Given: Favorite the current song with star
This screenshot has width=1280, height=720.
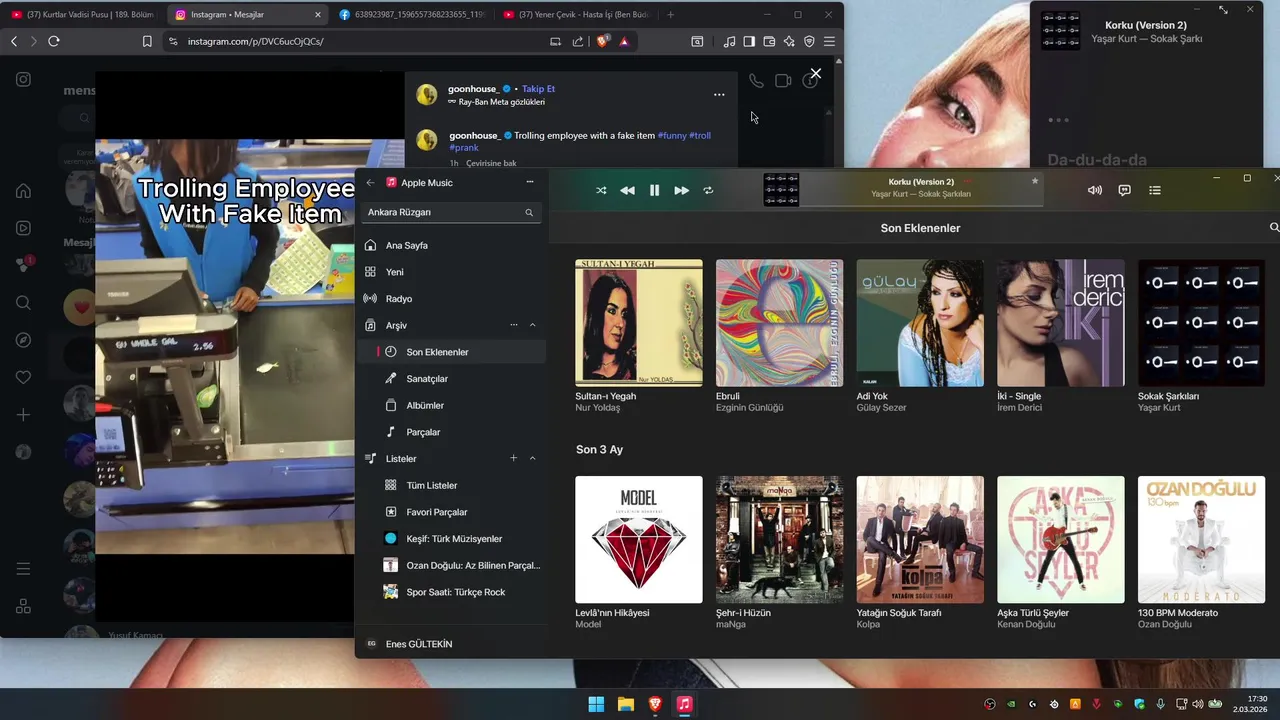Looking at the screenshot, I should [1035, 181].
